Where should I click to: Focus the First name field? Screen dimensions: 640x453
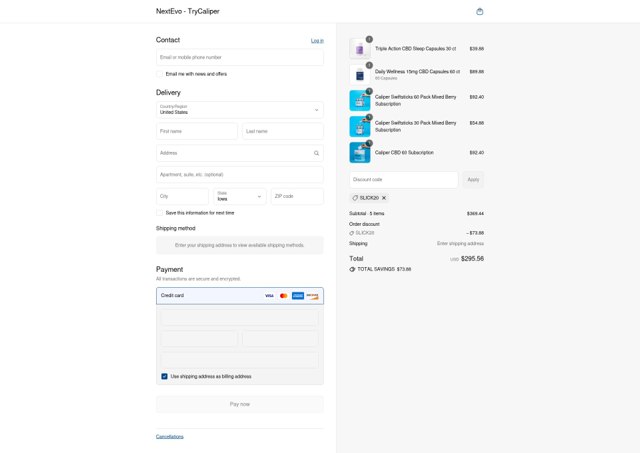197,131
